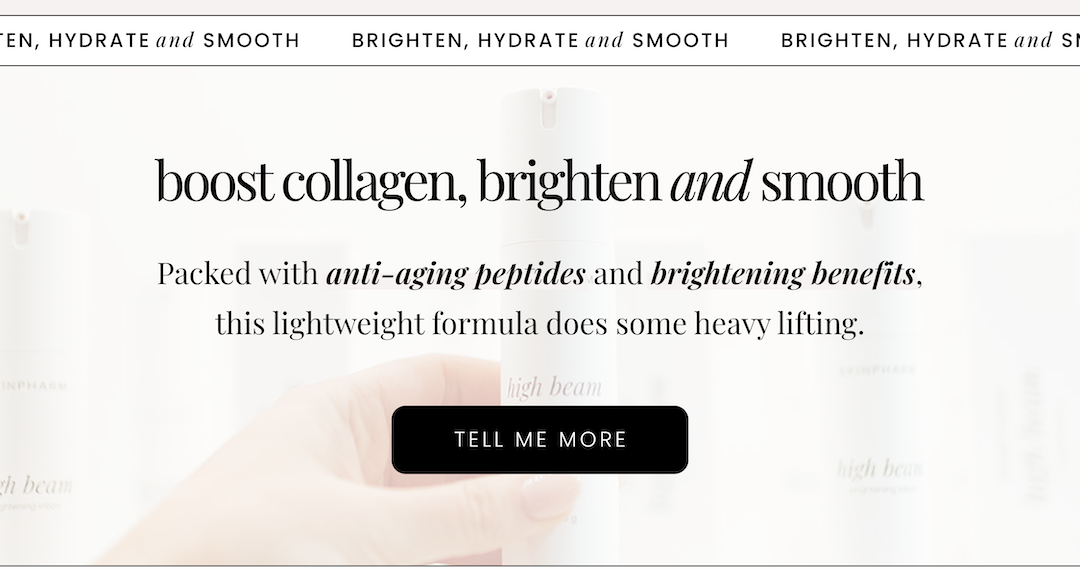Screen dimensions: 1080x580
Task: Click the bold 'anti-aging peptides' text
Action: (x=456, y=273)
